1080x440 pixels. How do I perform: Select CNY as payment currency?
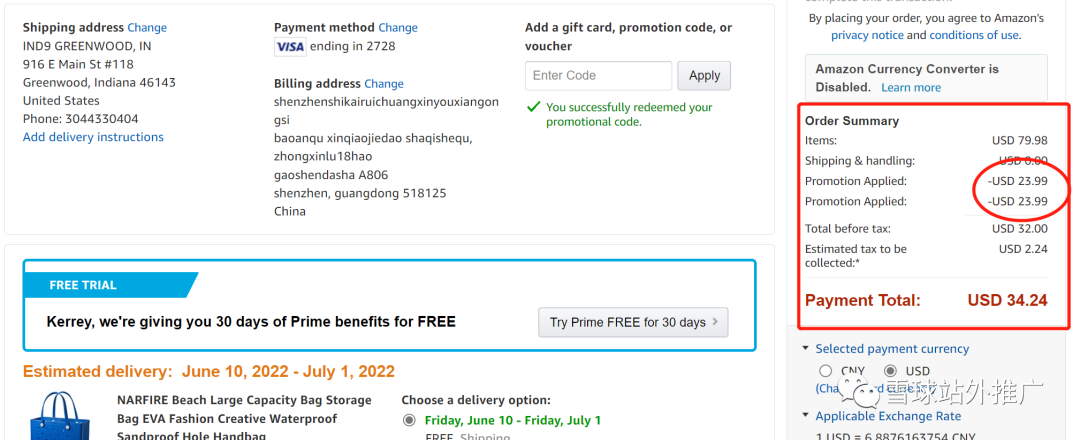point(825,371)
